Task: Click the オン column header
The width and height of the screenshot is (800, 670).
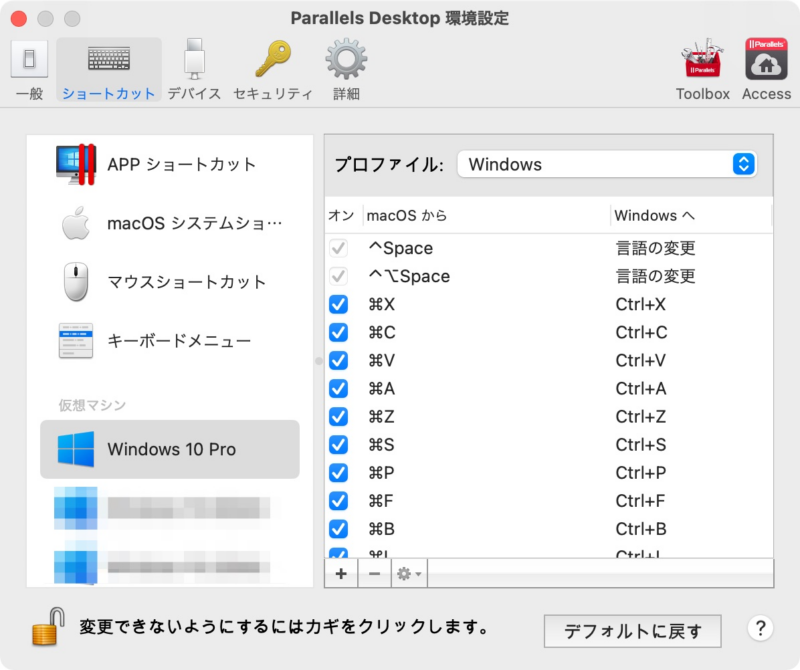Action: pos(342,215)
